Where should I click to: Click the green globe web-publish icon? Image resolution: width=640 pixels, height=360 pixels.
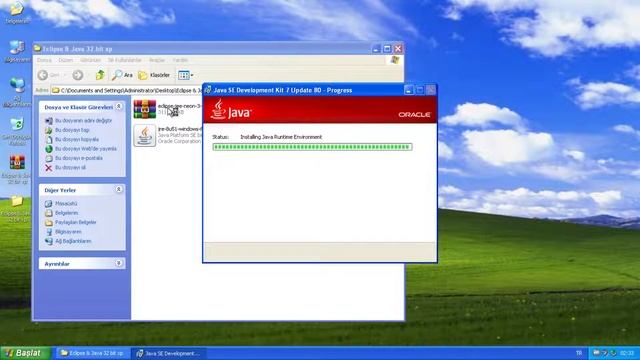pos(49,149)
